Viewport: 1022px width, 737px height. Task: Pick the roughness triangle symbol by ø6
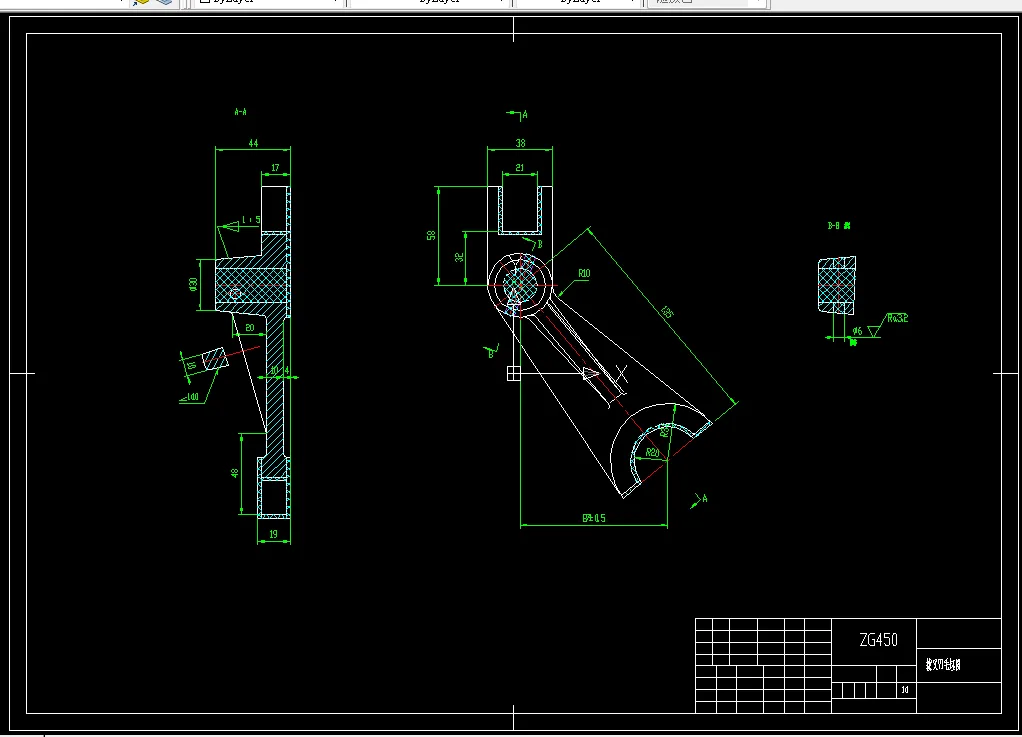pyautogui.click(x=874, y=332)
